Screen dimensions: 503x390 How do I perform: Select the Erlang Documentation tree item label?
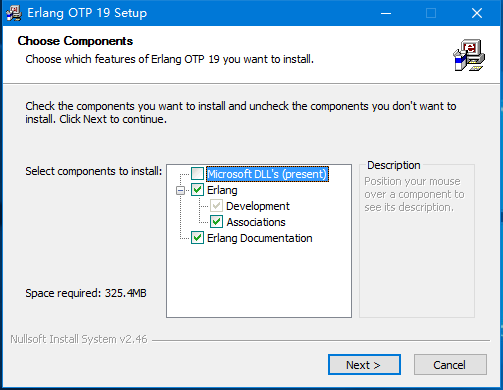pos(260,238)
